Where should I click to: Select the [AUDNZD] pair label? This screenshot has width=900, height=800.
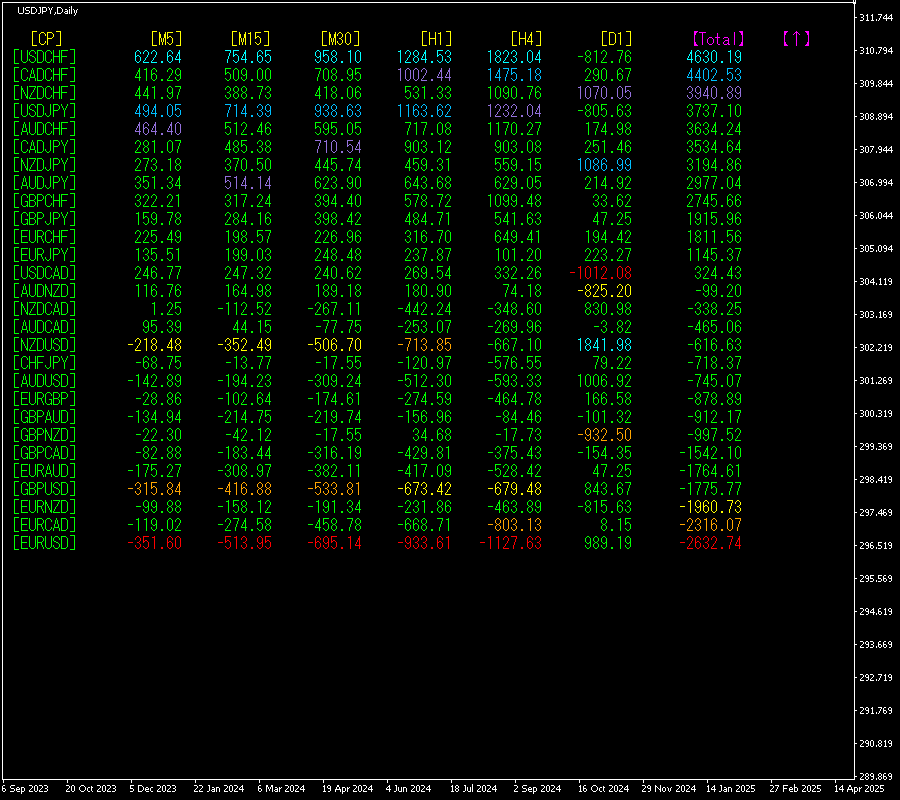click(45, 291)
